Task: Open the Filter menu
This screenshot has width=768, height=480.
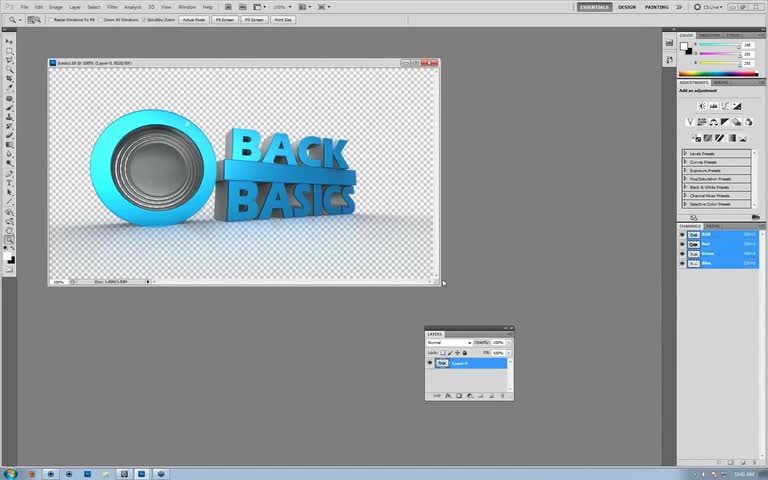Action: [x=112, y=7]
